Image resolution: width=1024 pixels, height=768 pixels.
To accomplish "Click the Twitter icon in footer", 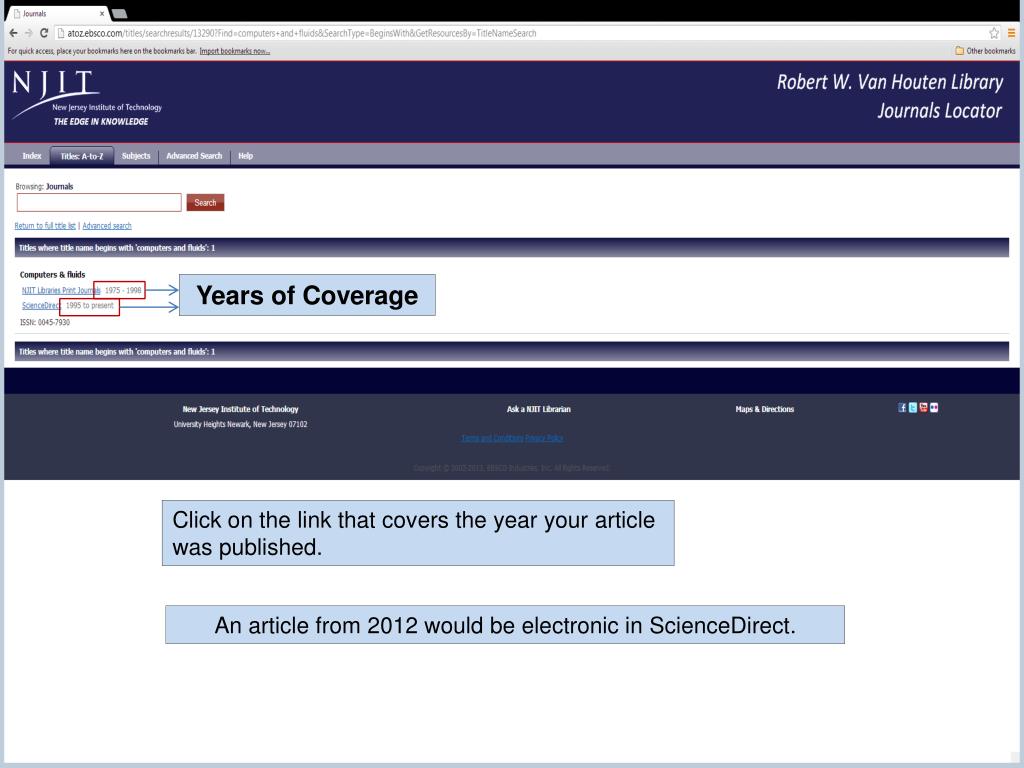I will 912,408.
